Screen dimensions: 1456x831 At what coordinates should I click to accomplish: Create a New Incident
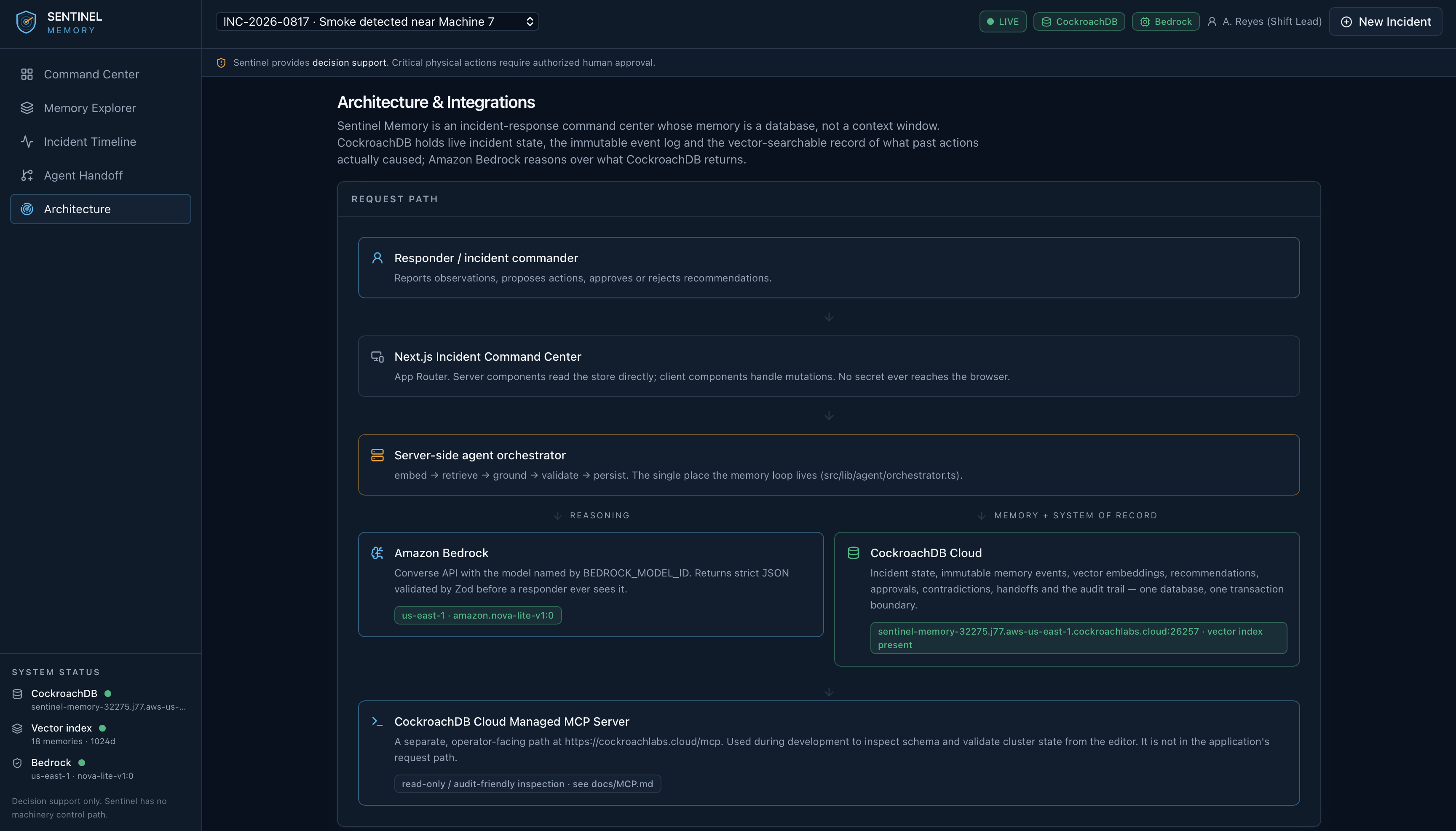(x=1385, y=21)
